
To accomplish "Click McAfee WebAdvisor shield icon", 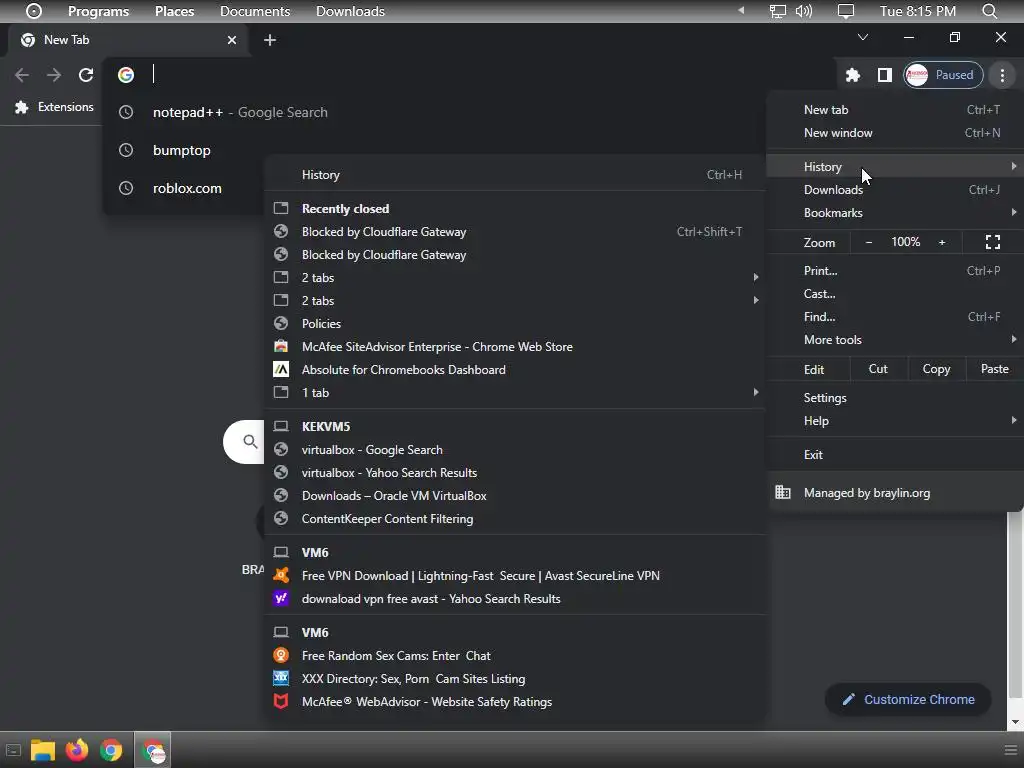I will click(281, 701).
